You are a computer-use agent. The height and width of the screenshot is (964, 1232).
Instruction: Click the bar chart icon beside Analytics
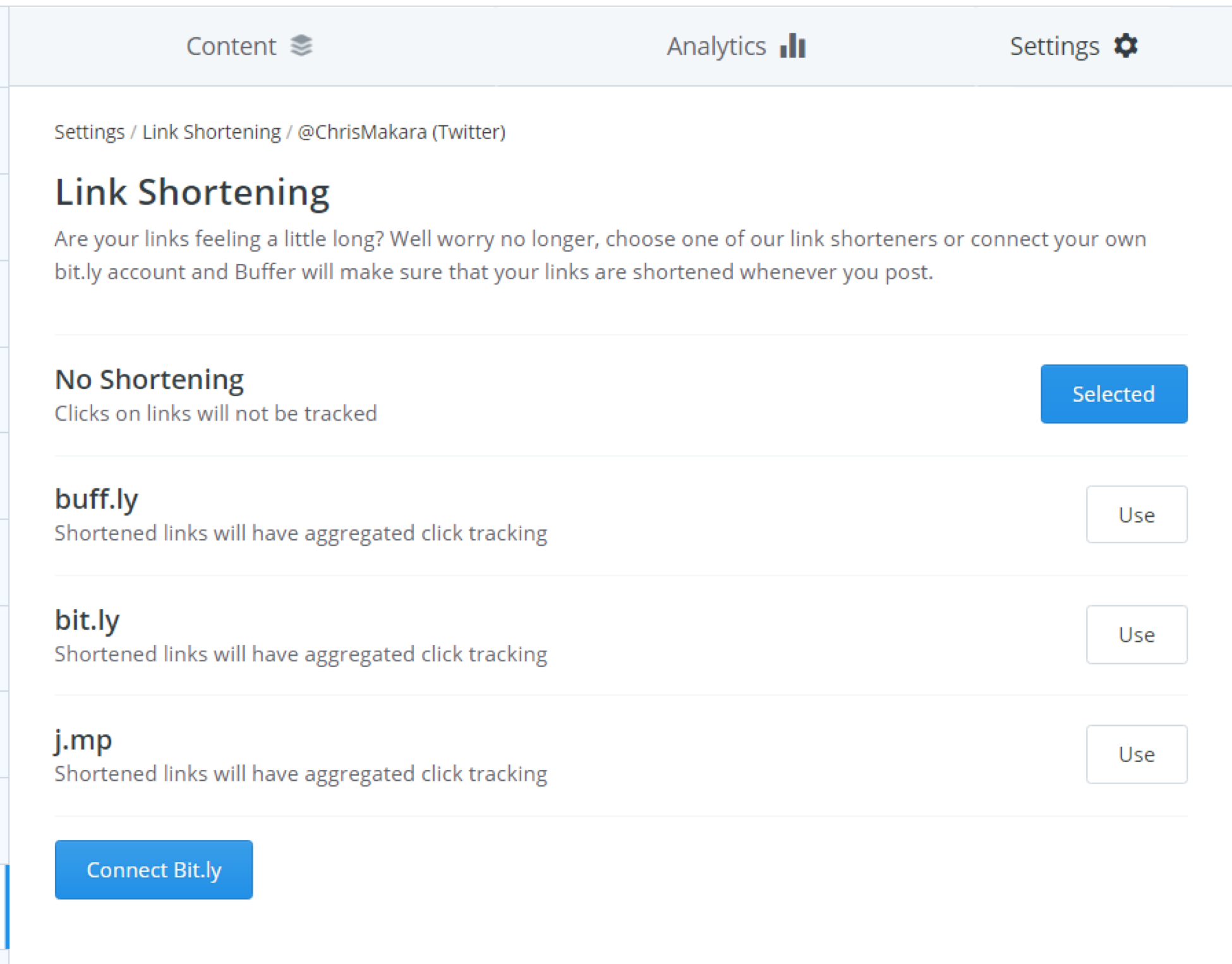793,45
